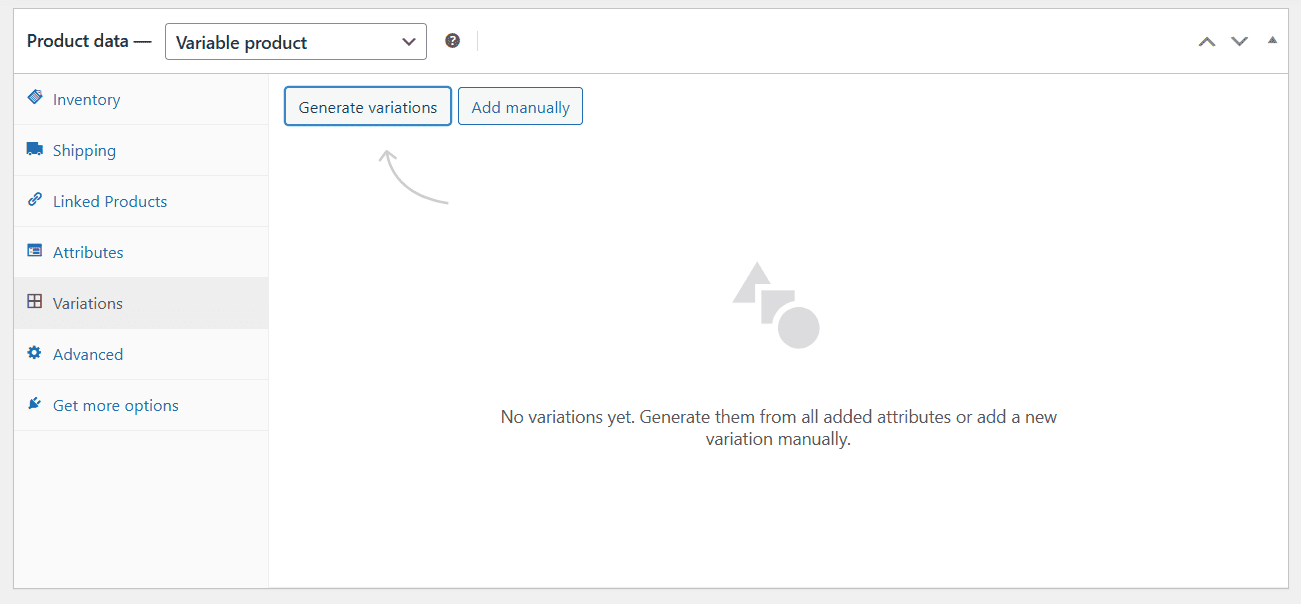This screenshot has height=604, width=1301.
Task: Click the question mark help icon
Action: click(x=453, y=41)
